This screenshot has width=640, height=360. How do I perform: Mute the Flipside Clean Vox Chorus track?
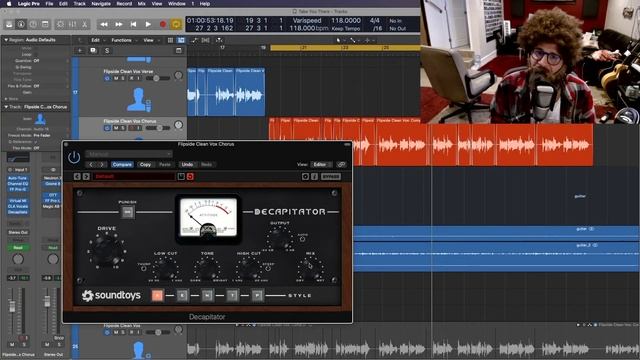tap(116, 128)
